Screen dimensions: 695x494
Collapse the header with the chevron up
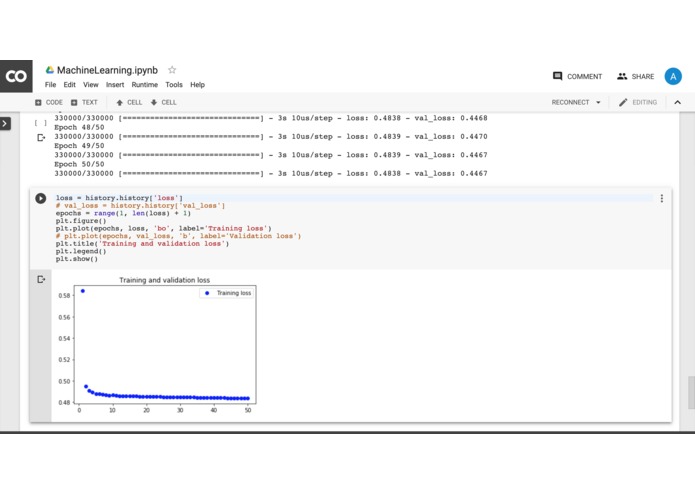click(677, 102)
